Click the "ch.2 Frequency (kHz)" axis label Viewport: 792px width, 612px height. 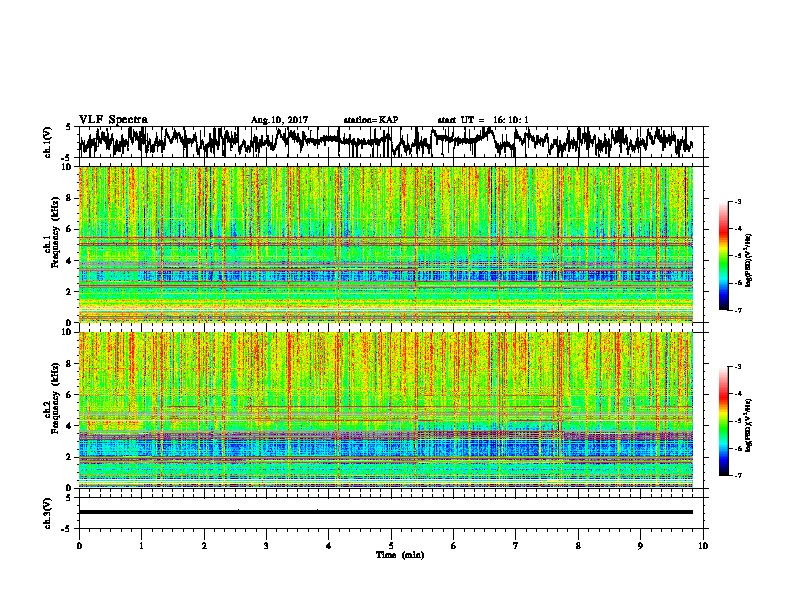tap(52, 397)
